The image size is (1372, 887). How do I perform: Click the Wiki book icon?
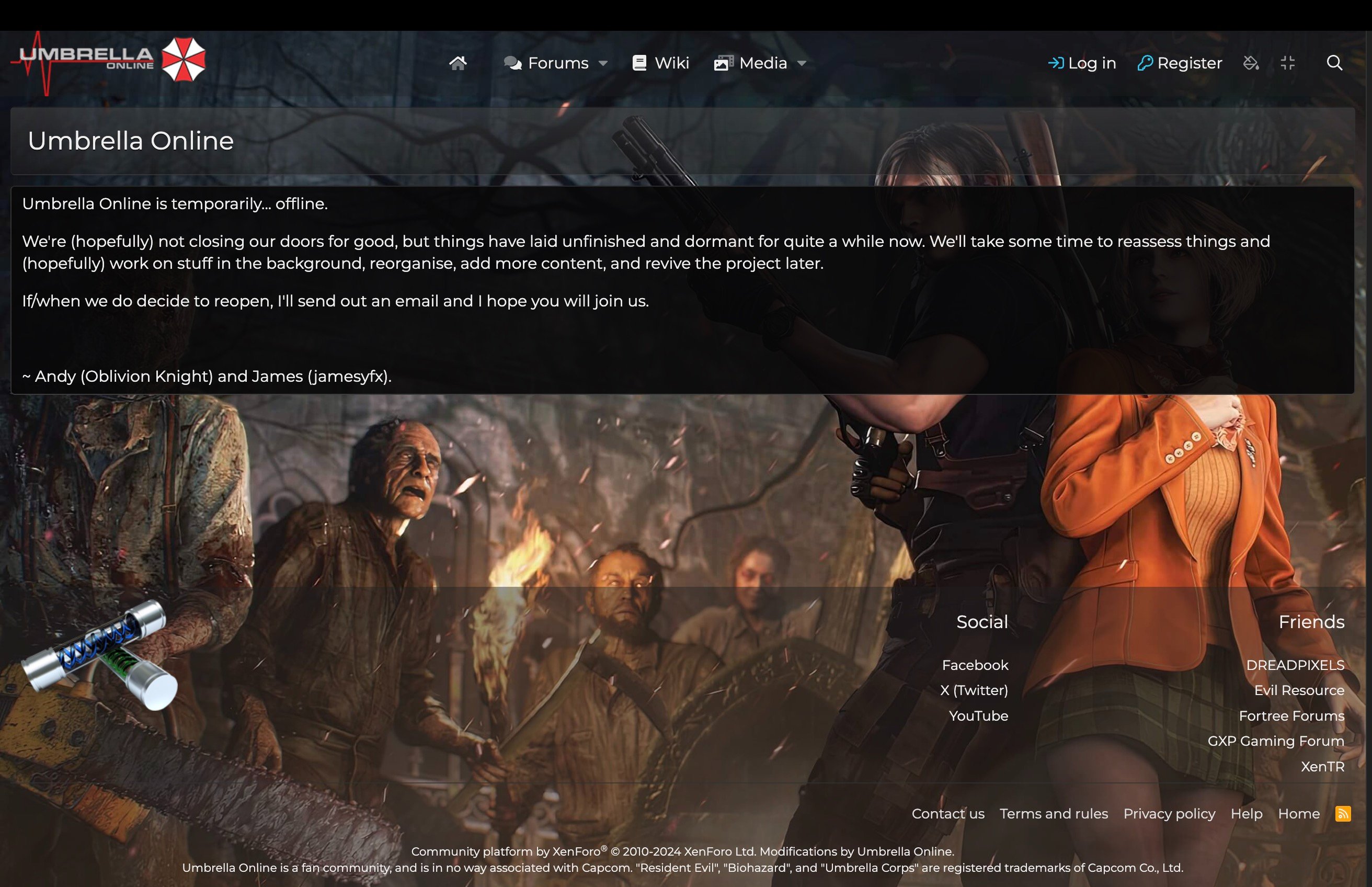click(639, 63)
